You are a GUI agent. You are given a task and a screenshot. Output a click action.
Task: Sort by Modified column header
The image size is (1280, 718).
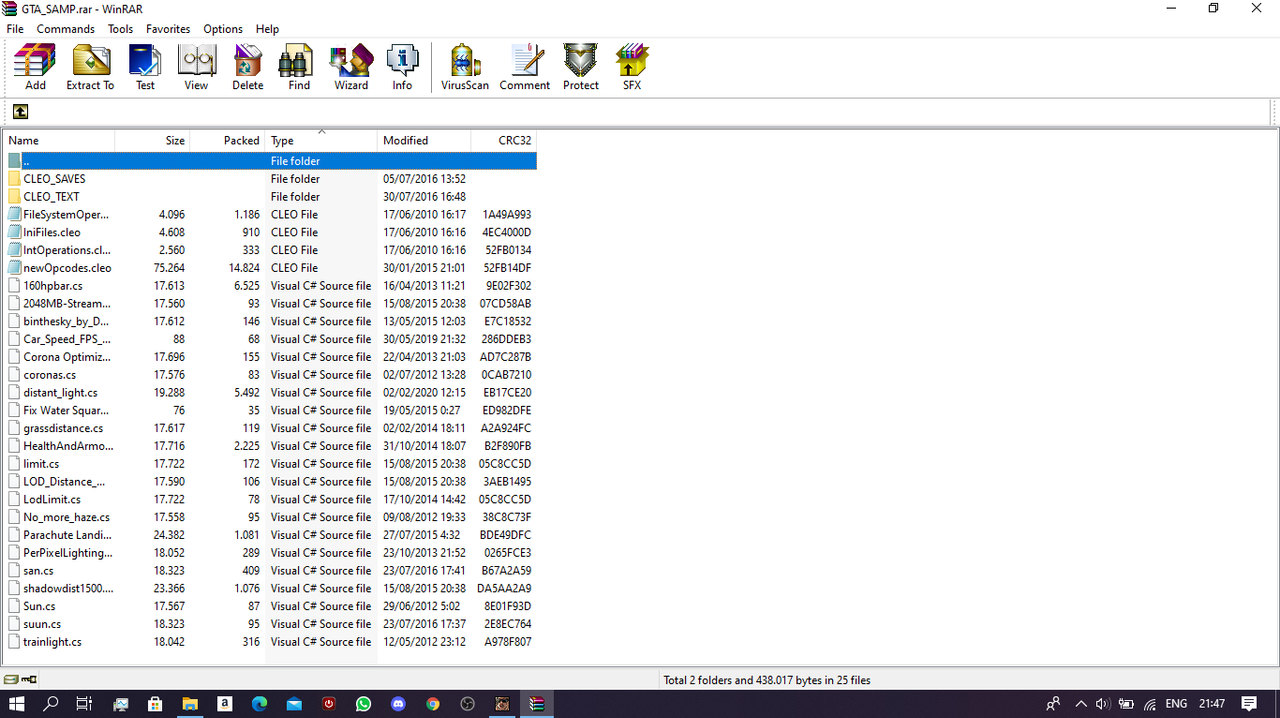[x=424, y=141]
